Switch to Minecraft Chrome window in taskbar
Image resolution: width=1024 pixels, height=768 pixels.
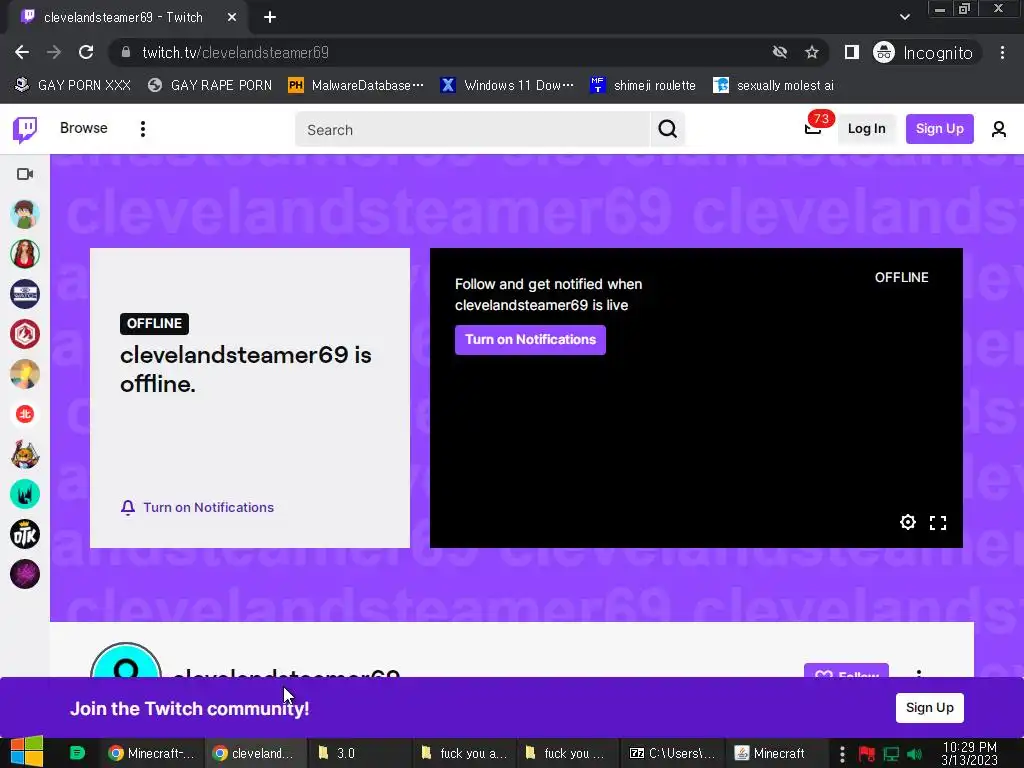click(152, 753)
